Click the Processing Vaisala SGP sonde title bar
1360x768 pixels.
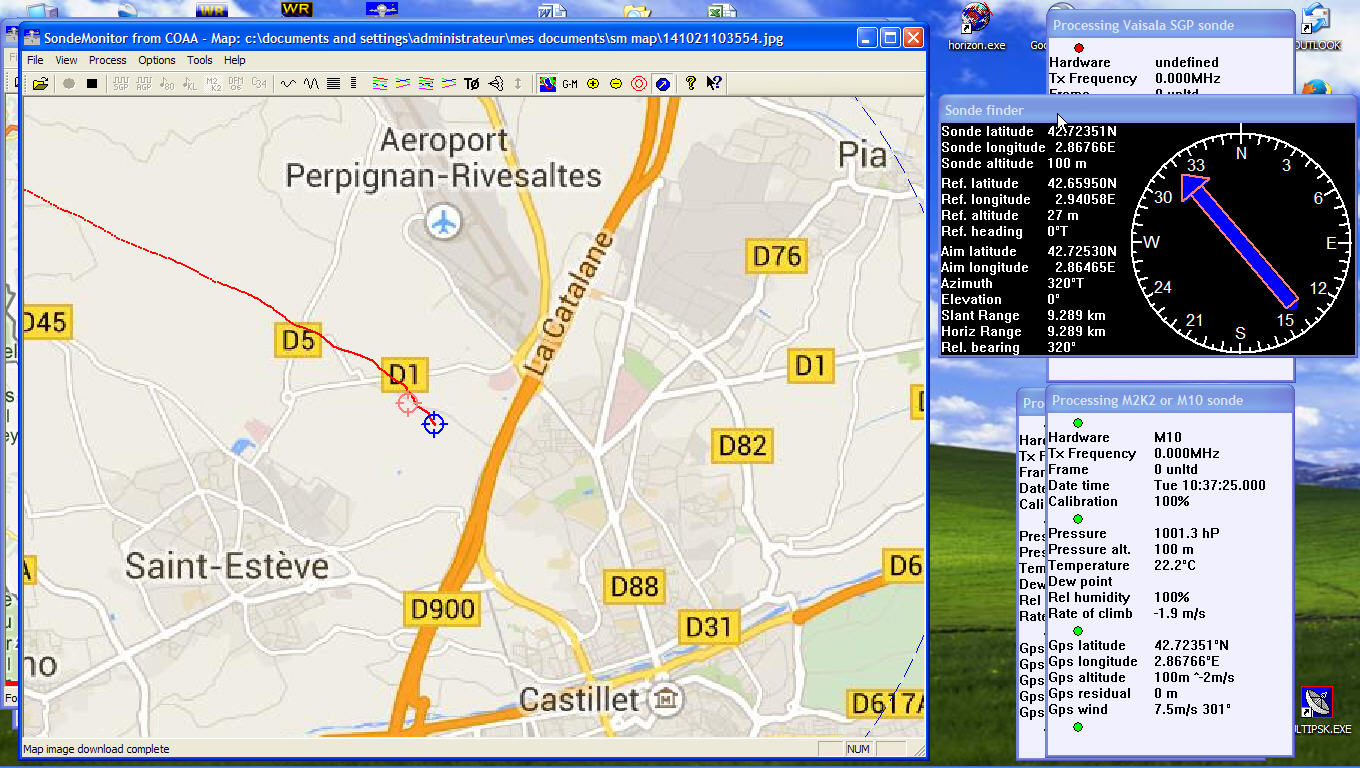1170,25
